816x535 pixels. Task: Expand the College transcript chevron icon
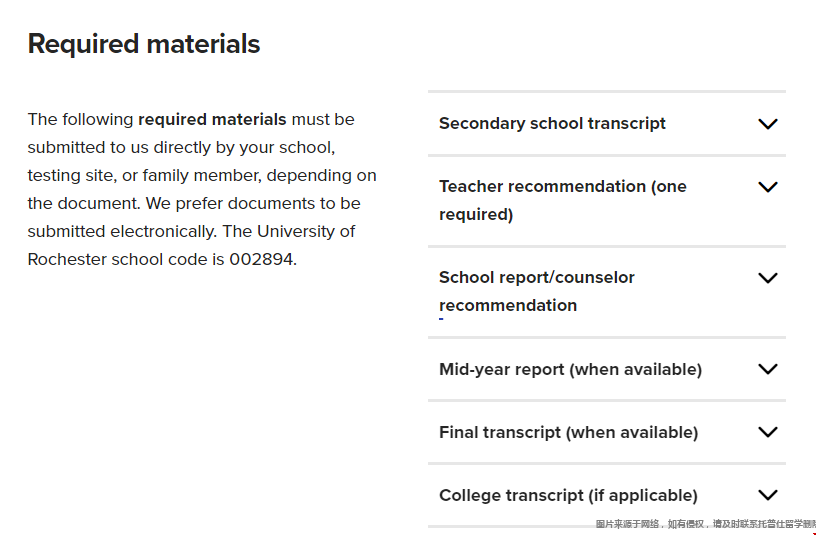click(767, 495)
